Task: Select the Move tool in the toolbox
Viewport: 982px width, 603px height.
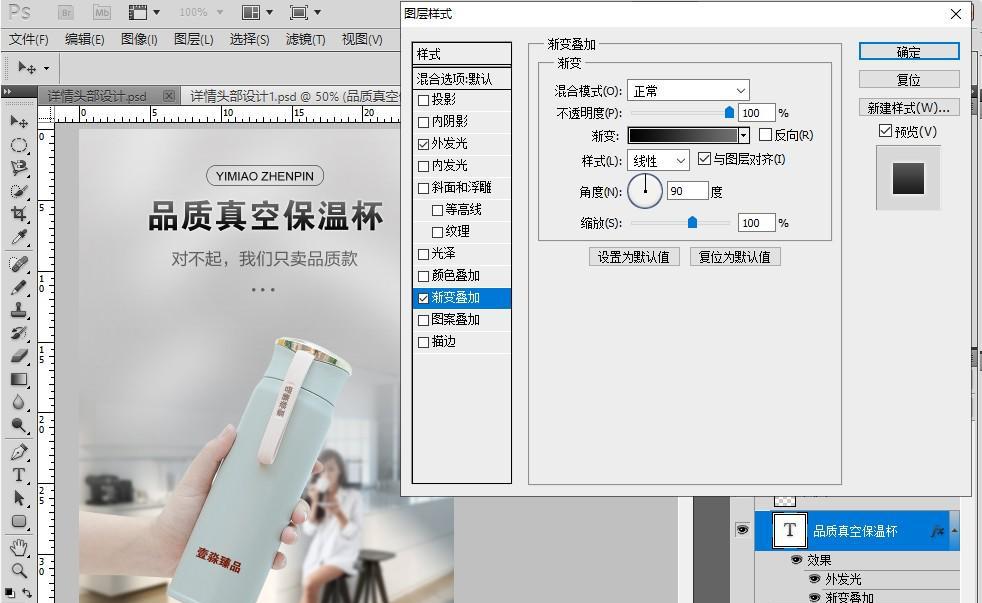Action: [x=19, y=121]
